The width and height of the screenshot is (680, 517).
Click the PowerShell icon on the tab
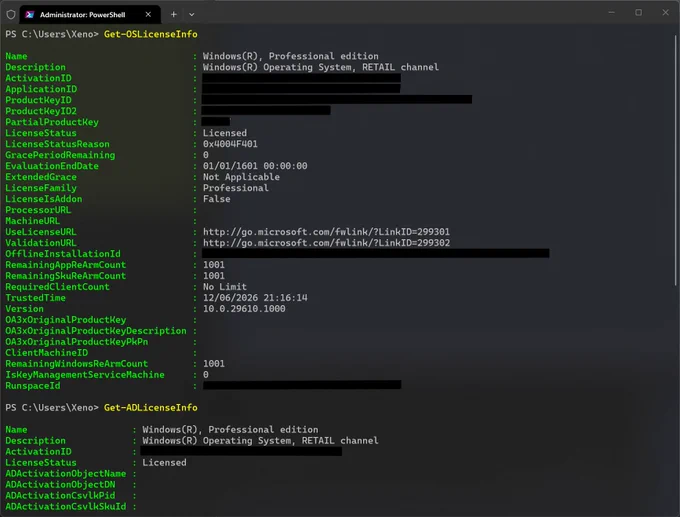pos(29,14)
